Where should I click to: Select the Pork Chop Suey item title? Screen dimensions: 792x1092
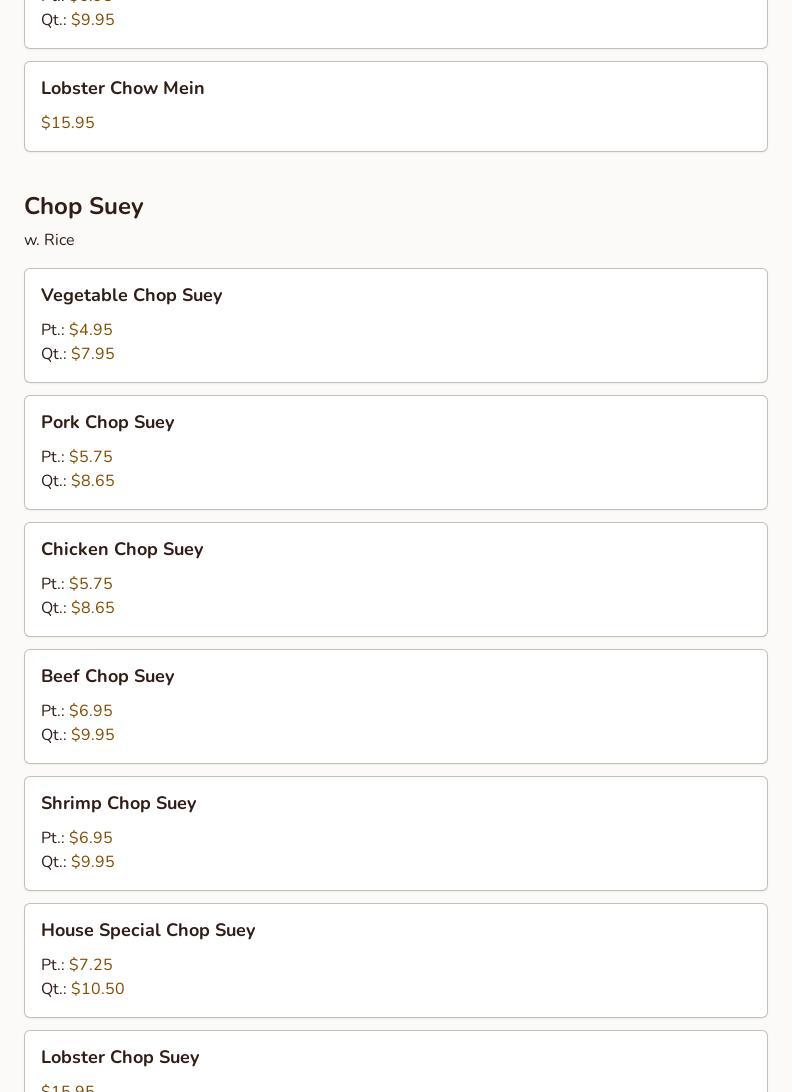107,422
